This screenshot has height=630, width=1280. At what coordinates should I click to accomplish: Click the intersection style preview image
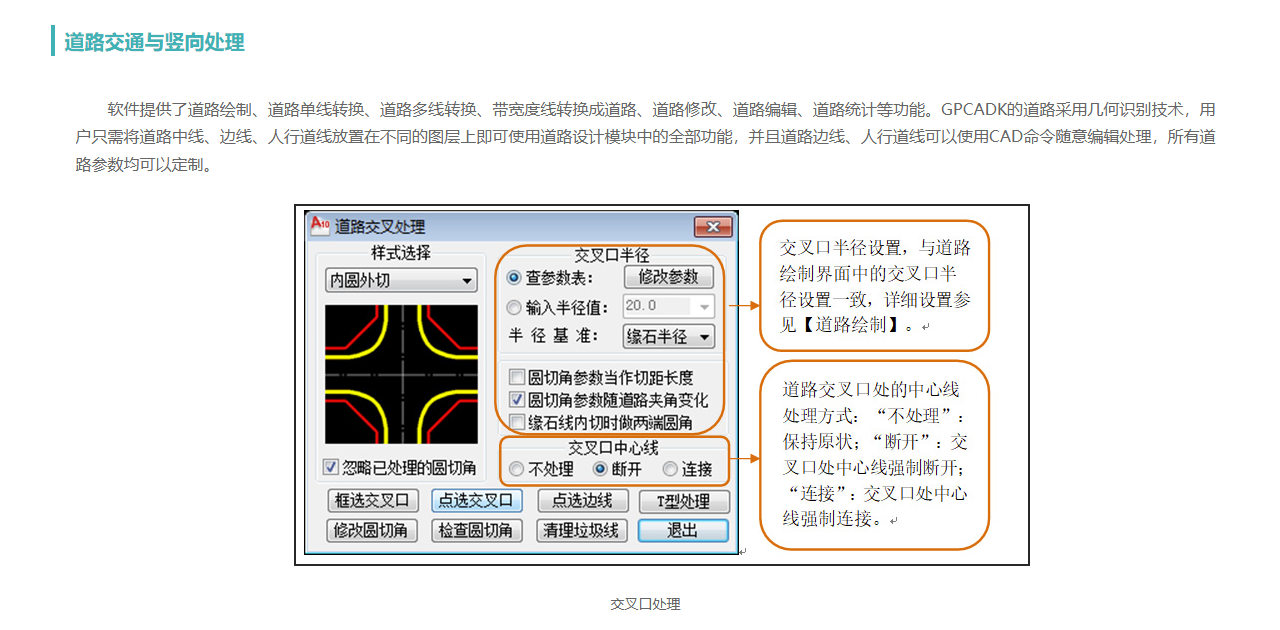tap(402, 375)
